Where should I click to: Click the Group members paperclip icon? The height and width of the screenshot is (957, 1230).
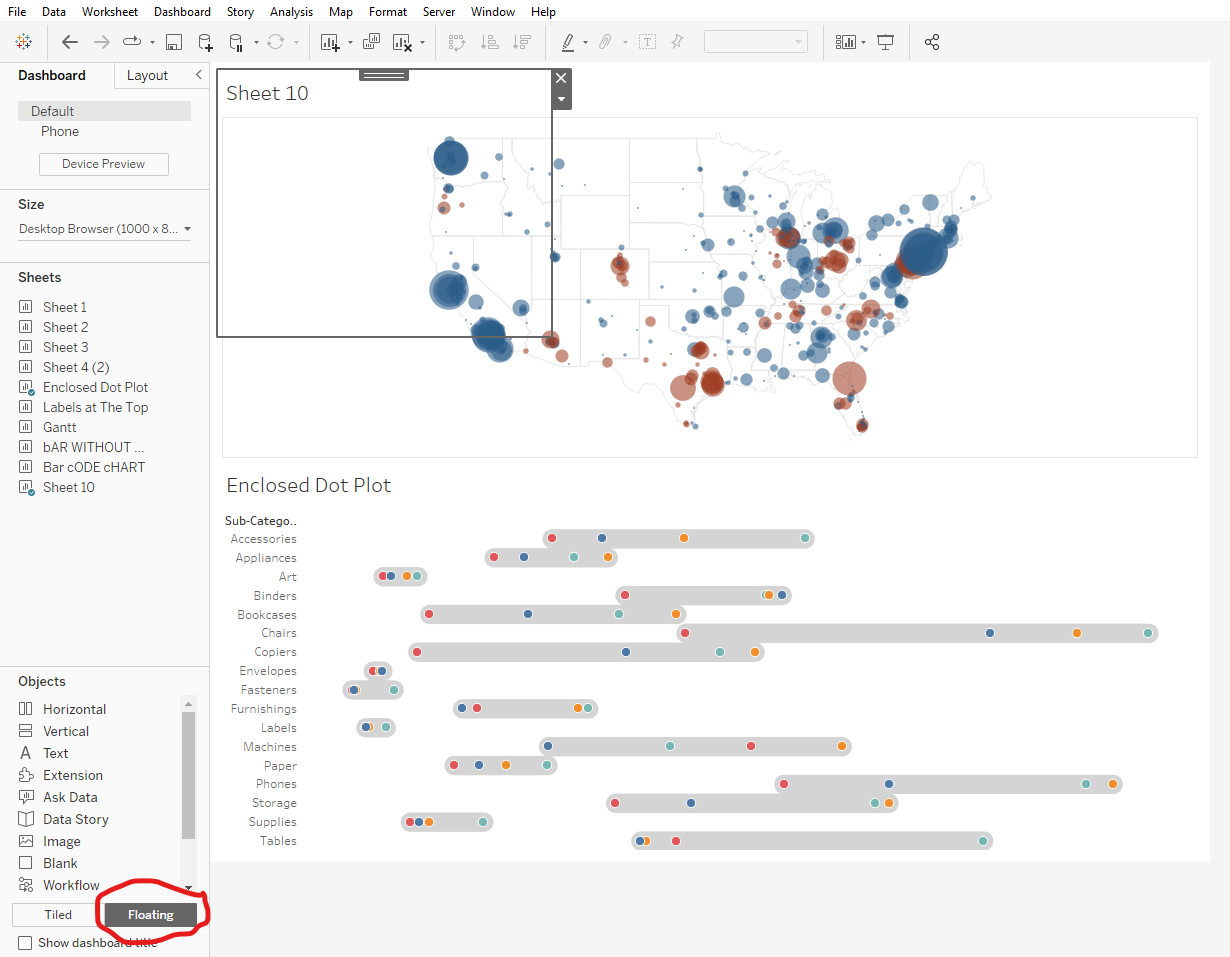click(x=605, y=42)
